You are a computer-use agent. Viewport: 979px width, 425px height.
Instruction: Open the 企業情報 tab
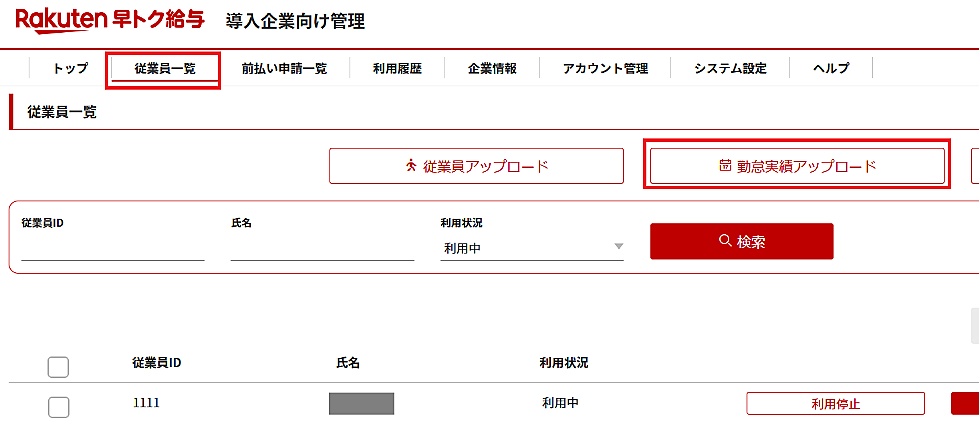492,68
